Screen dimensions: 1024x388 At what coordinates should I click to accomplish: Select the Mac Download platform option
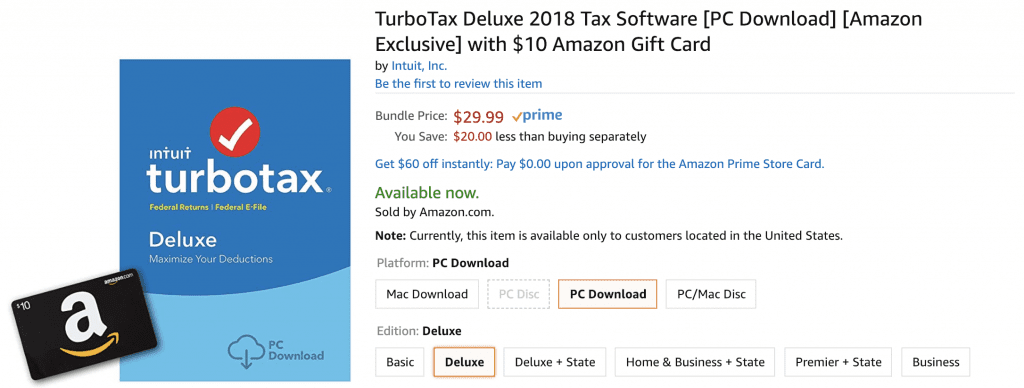coord(427,294)
